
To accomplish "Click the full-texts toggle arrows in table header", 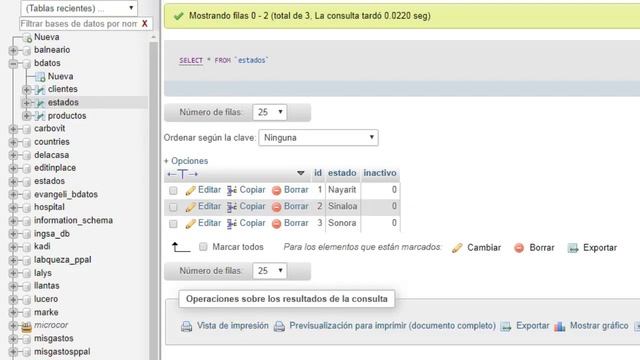I will pos(182,174).
